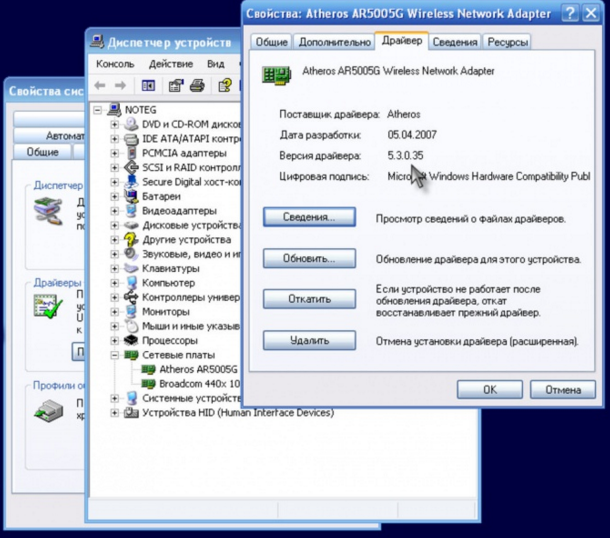Screen dimensions: 610x538
Task: Open the Действие menu
Action: coord(171,64)
